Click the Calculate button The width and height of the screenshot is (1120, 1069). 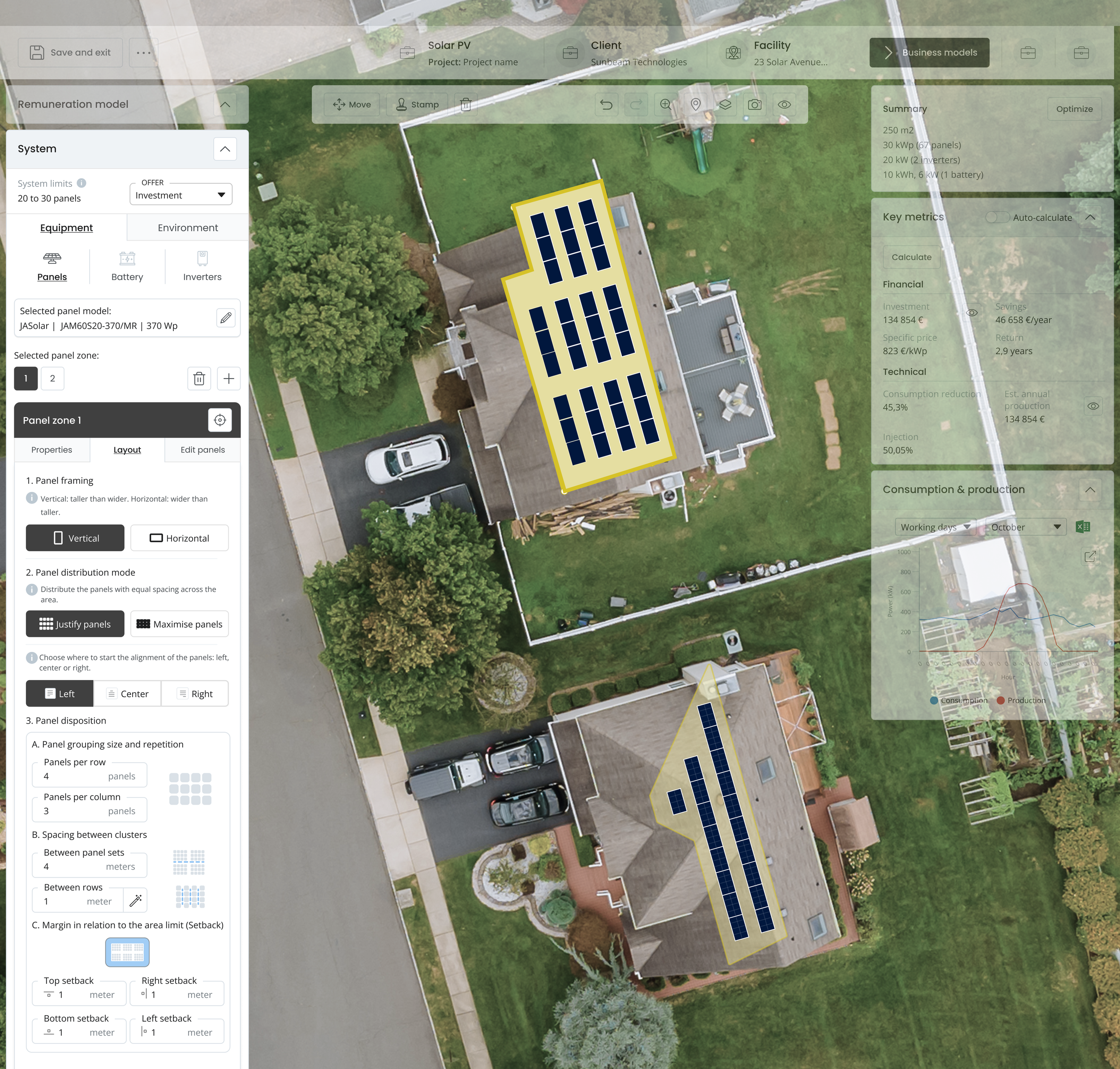point(911,258)
